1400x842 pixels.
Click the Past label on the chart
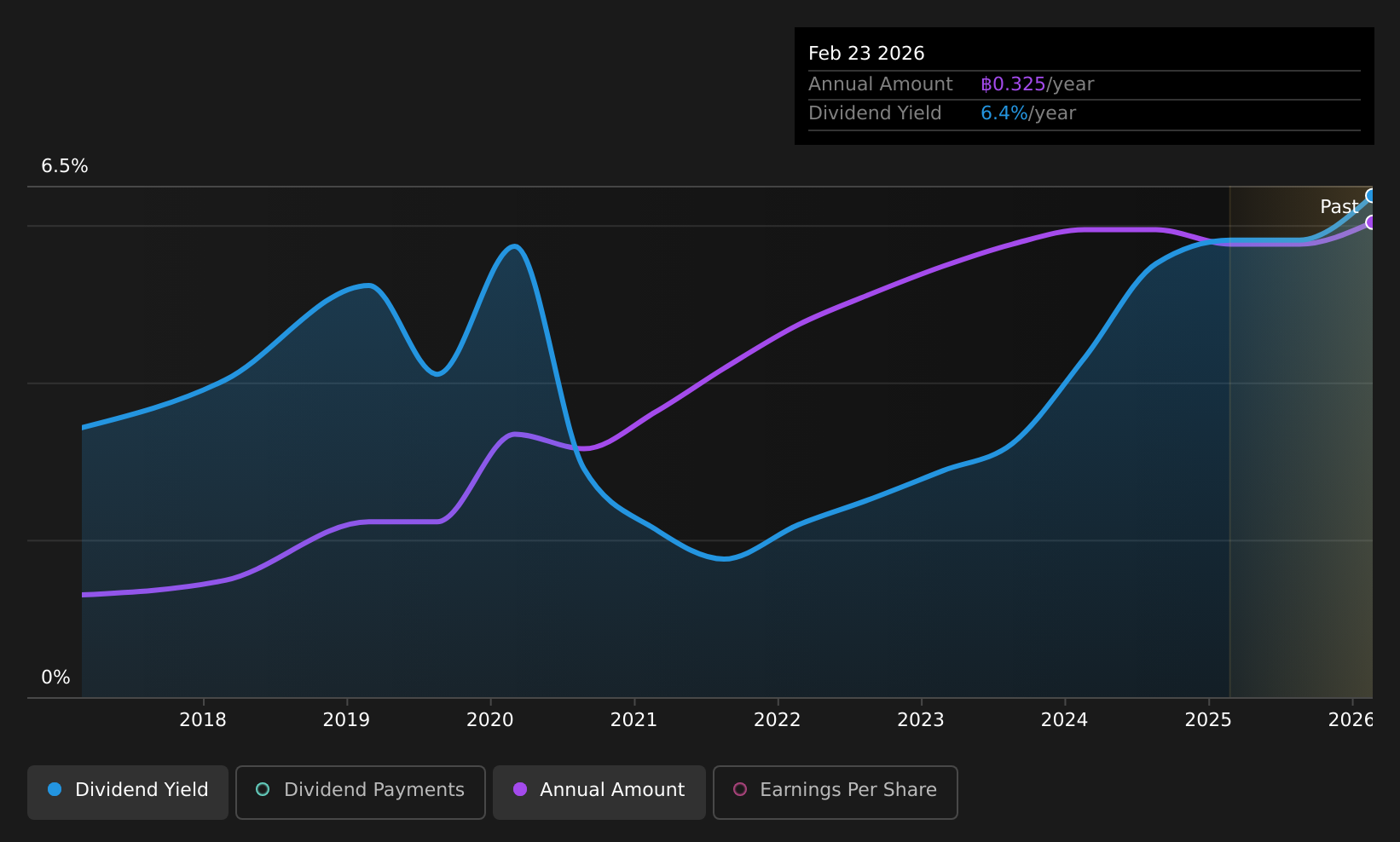point(1339,206)
